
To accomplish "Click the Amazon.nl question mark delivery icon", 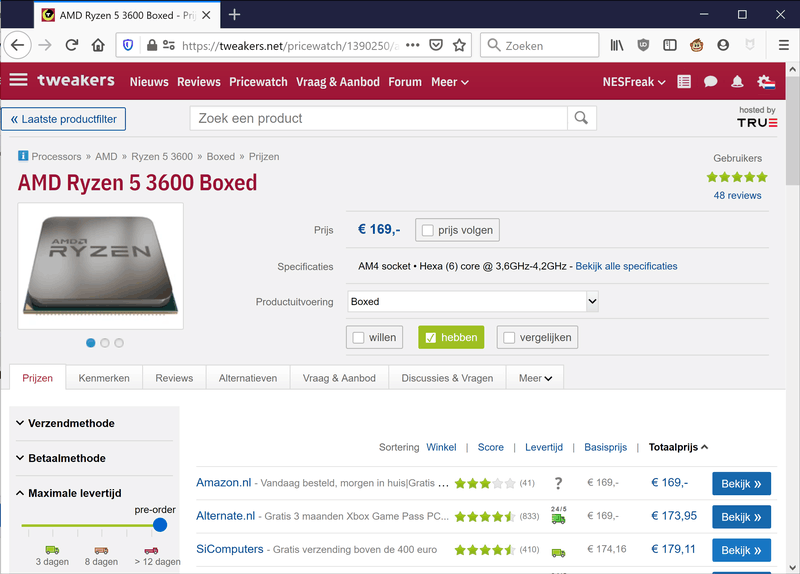I will tap(558, 483).
